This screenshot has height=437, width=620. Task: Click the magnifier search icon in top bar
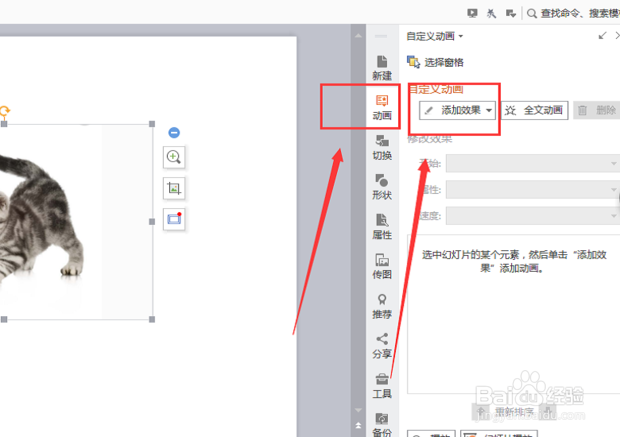pyautogui.click(x=532, y=13)
